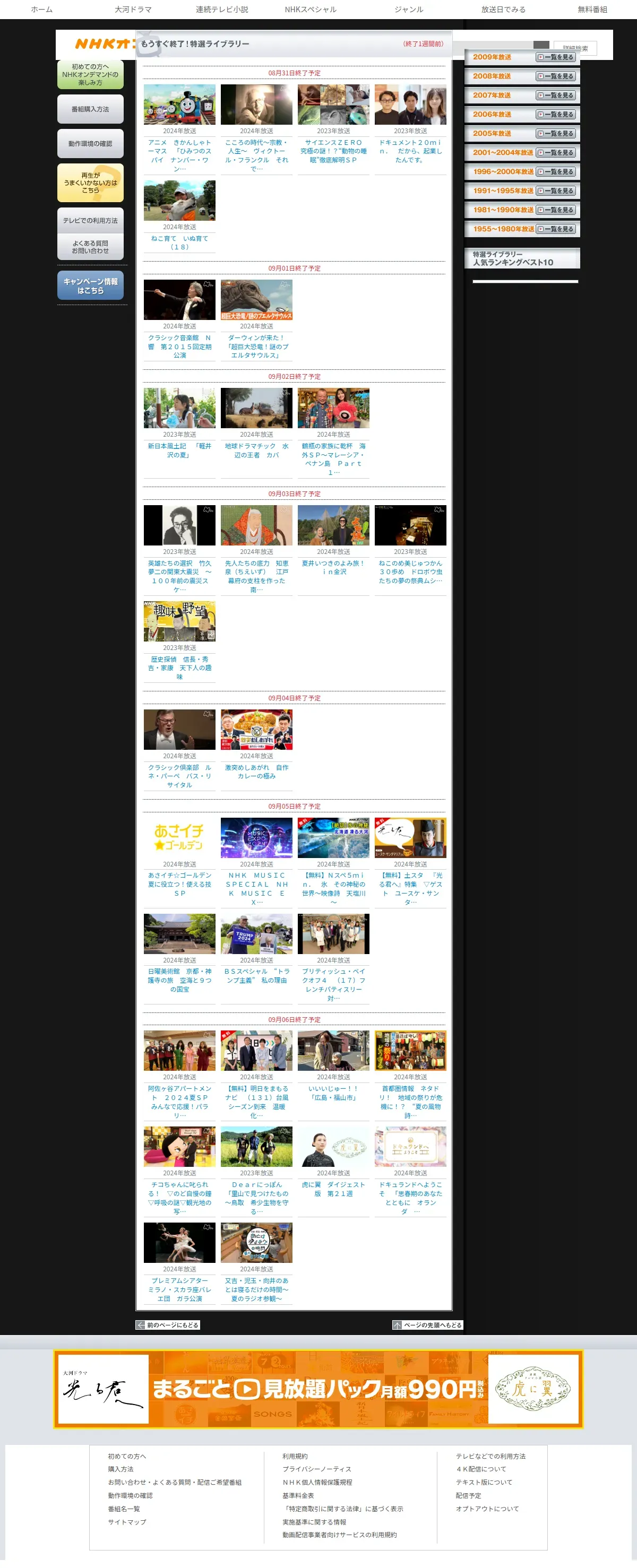Viewport: 637px width, 1568px height.
Task: Open キャンペーン情報はこちら button
Action: (x=90, y=285)
